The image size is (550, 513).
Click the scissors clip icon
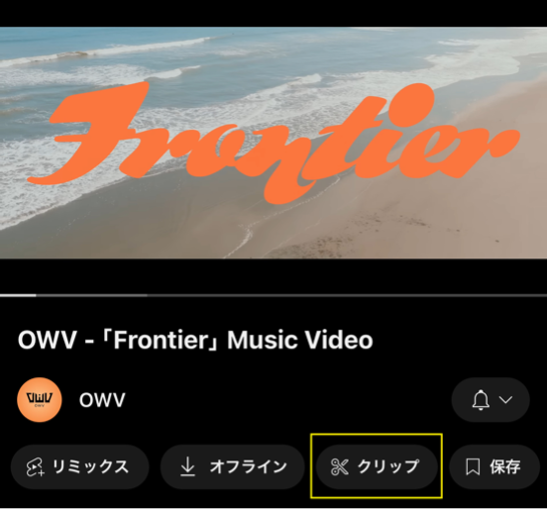tap(339, 467)
